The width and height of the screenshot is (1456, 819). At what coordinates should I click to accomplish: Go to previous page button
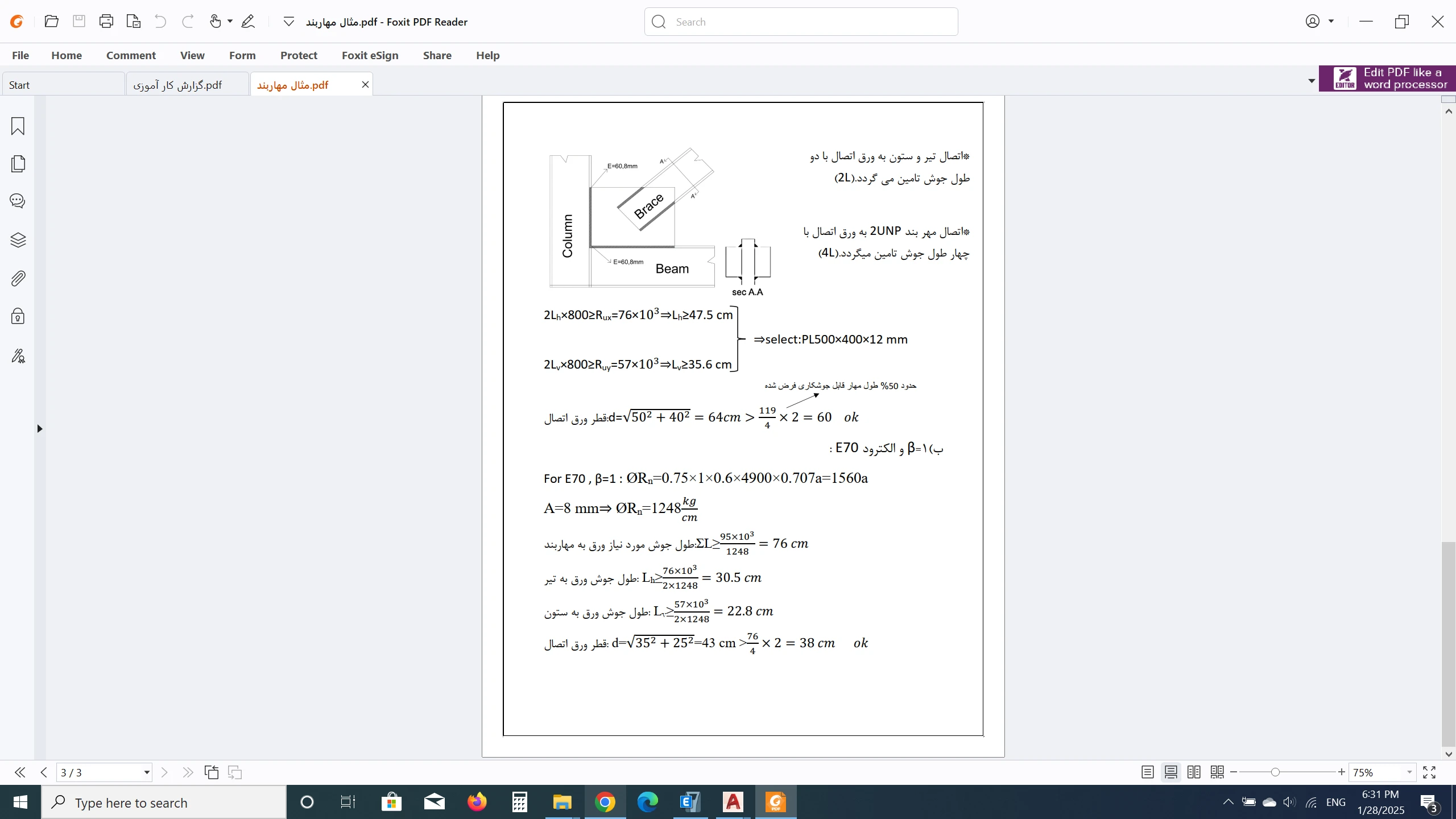pyautogui.click(x=44, y=772)
